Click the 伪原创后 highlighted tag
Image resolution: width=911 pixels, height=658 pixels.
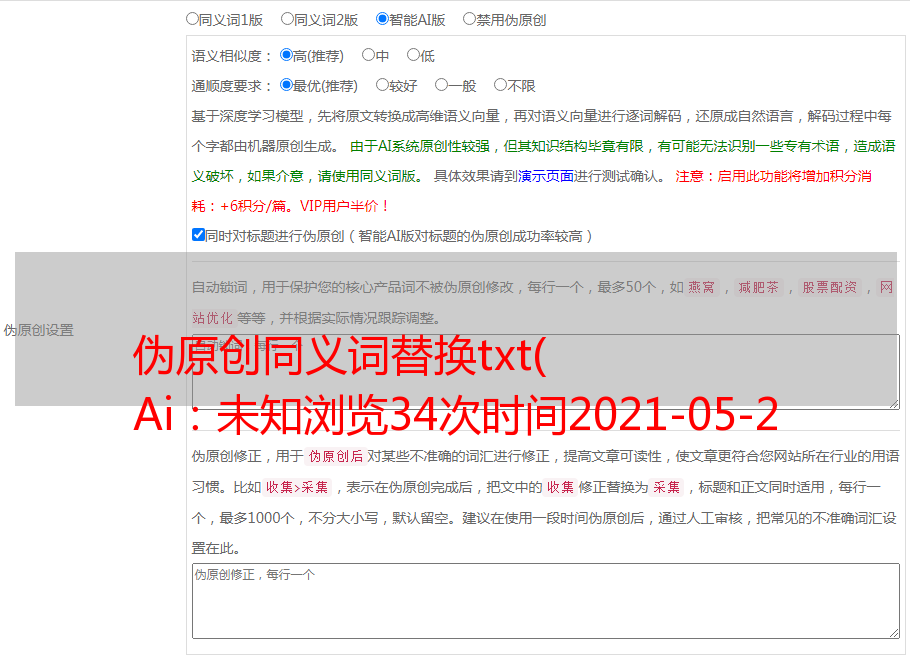(336, 456)
